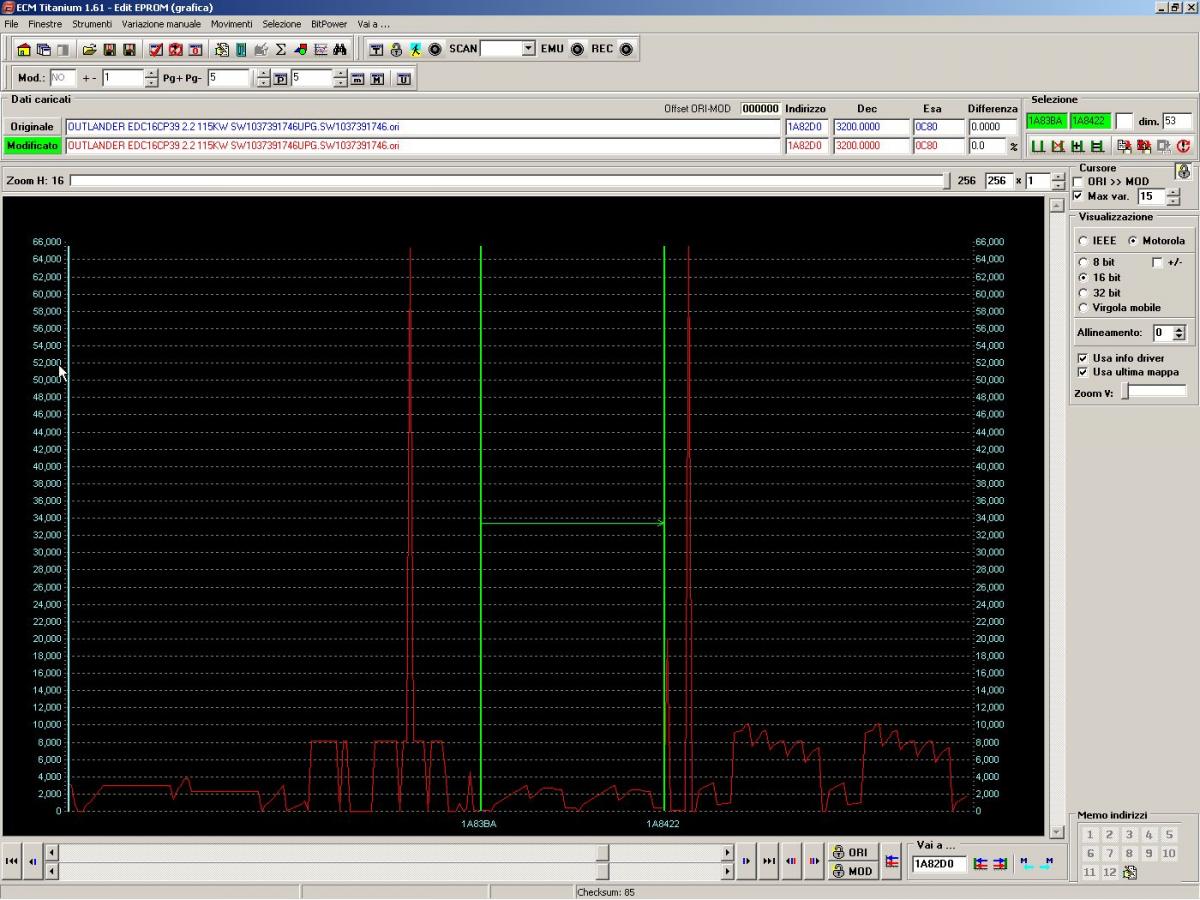Click the selection plus bracket icon
Screen dimensions: 1200x900
tap(1076, 147)
